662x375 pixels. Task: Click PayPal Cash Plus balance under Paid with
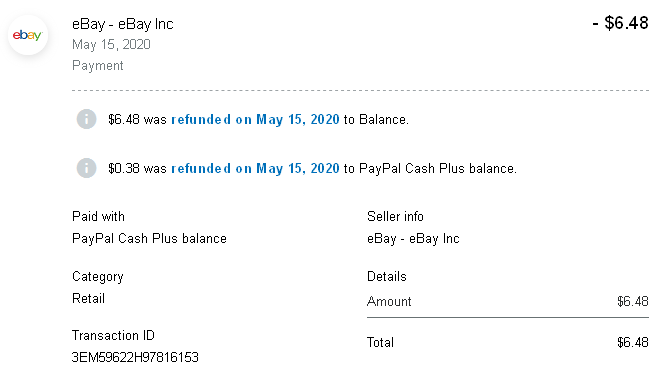[x=149, y=239]
